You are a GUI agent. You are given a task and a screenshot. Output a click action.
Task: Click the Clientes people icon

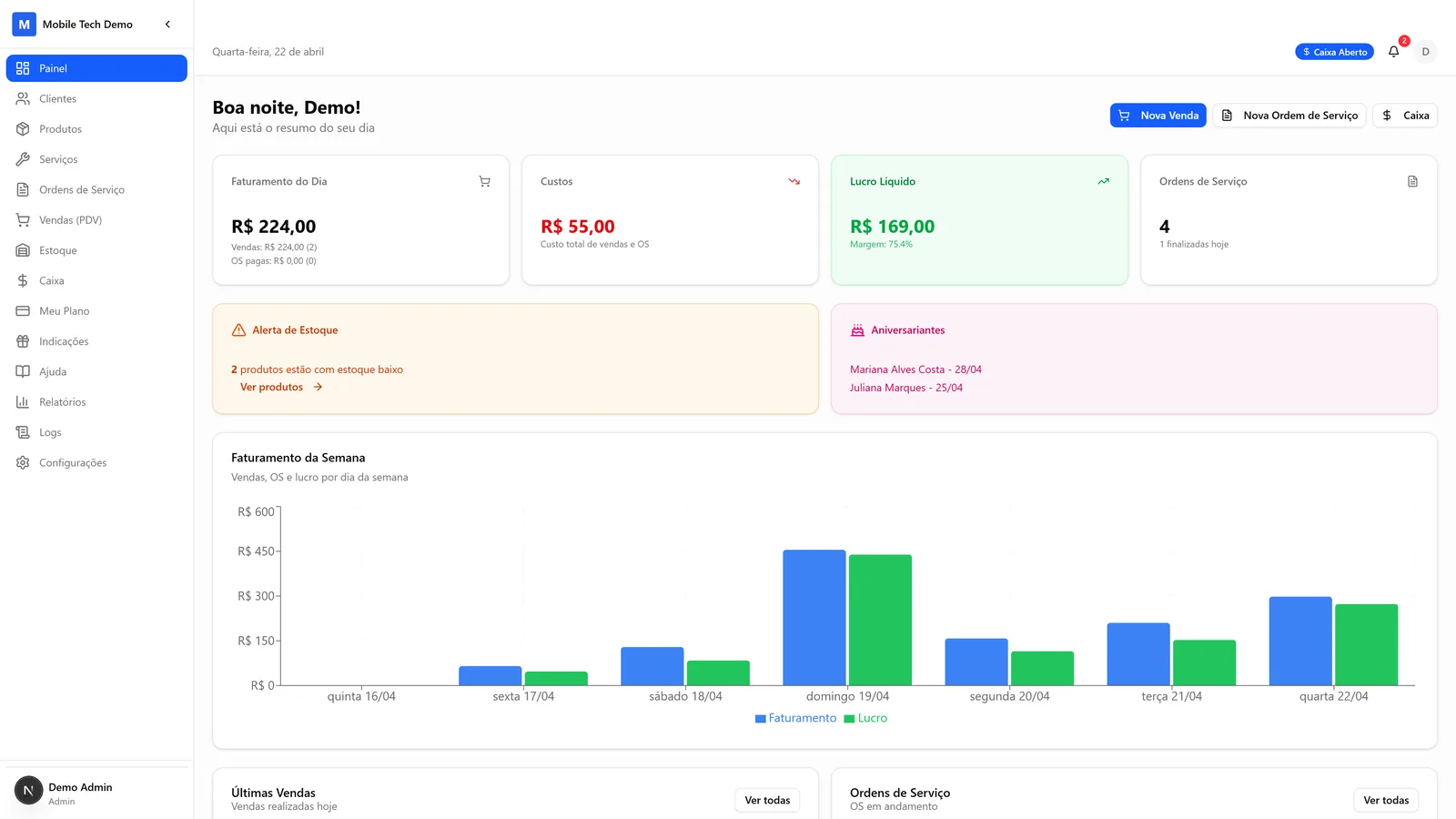[x=23, y=98]
